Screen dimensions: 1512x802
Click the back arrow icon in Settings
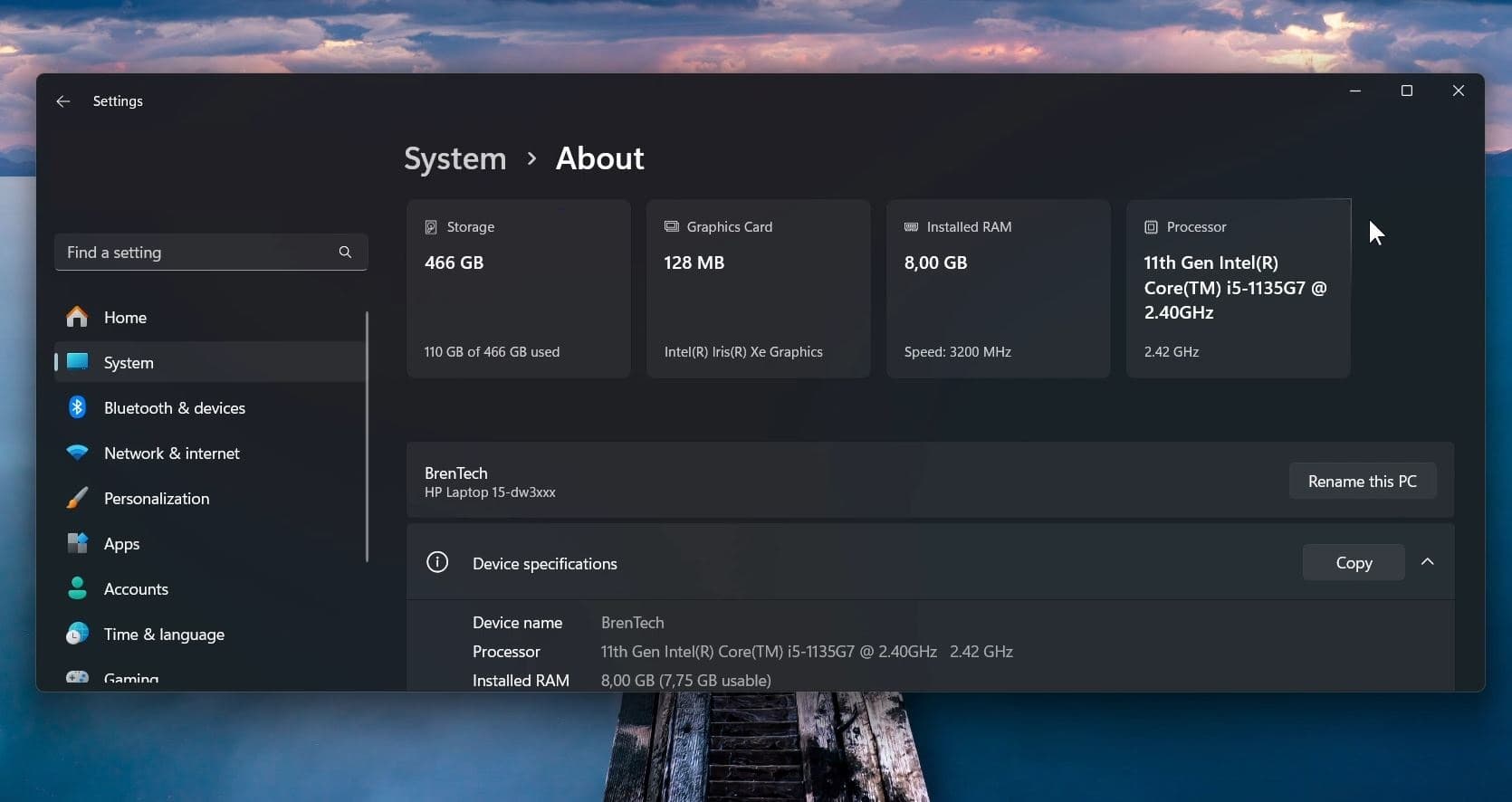coord(62,101)
